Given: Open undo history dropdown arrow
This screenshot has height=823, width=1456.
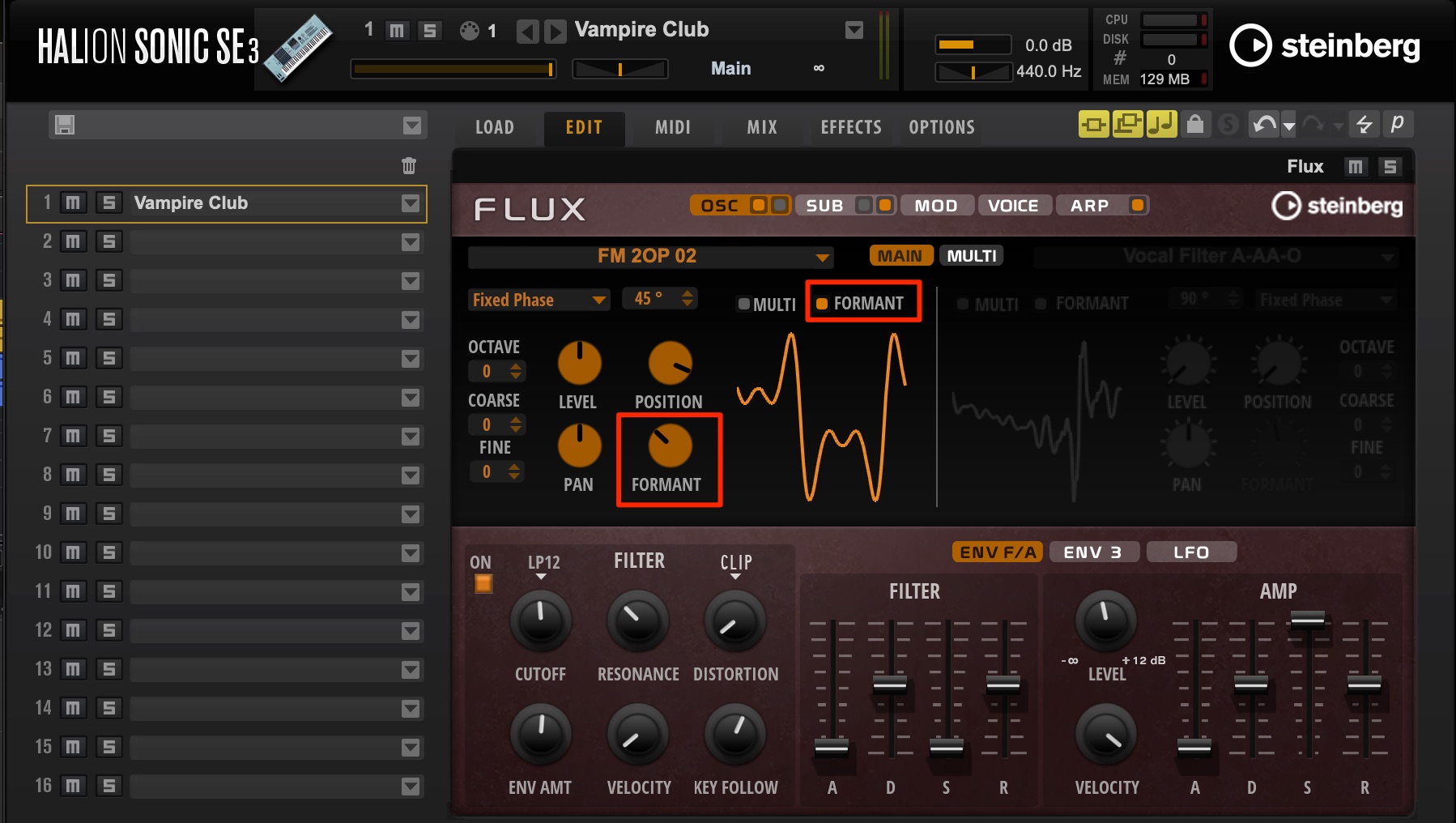Looking at the screenshot, I should point(1289,126).
